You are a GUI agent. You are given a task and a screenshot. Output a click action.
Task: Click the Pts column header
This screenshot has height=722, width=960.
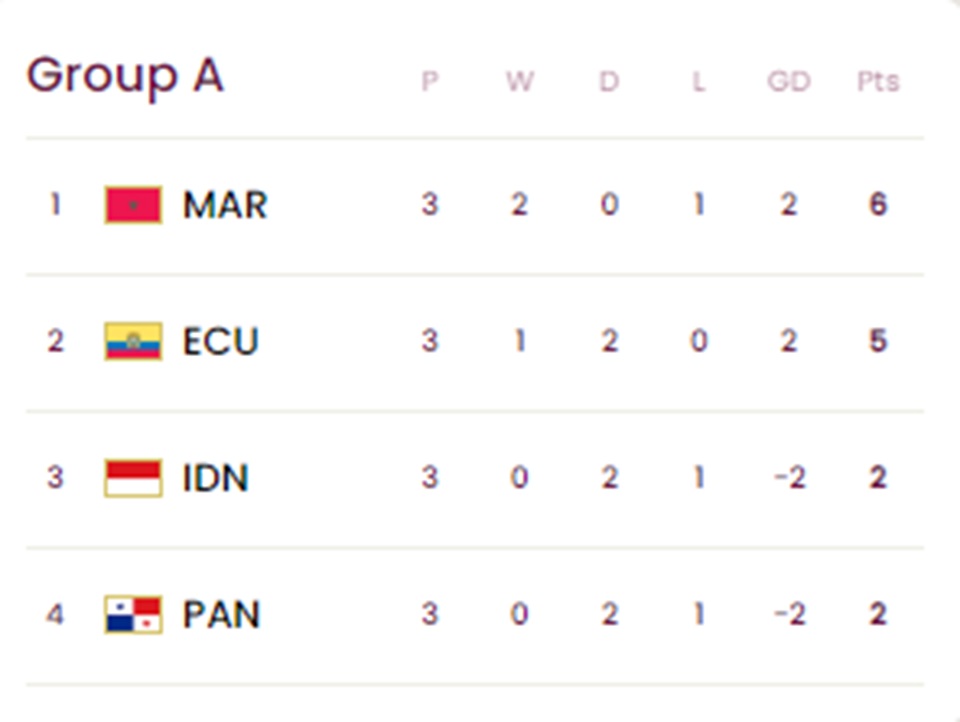(x=878, y=81)
